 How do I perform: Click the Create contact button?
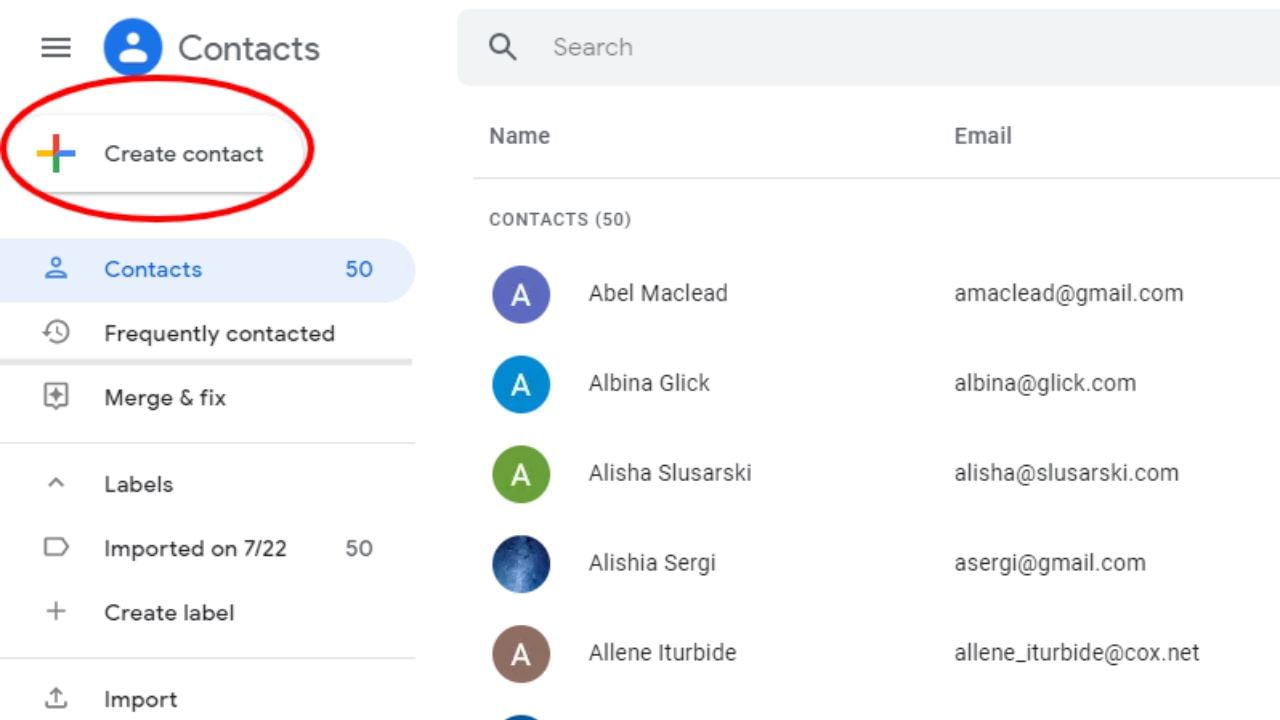pyautogui.click(x=156, y=153)
